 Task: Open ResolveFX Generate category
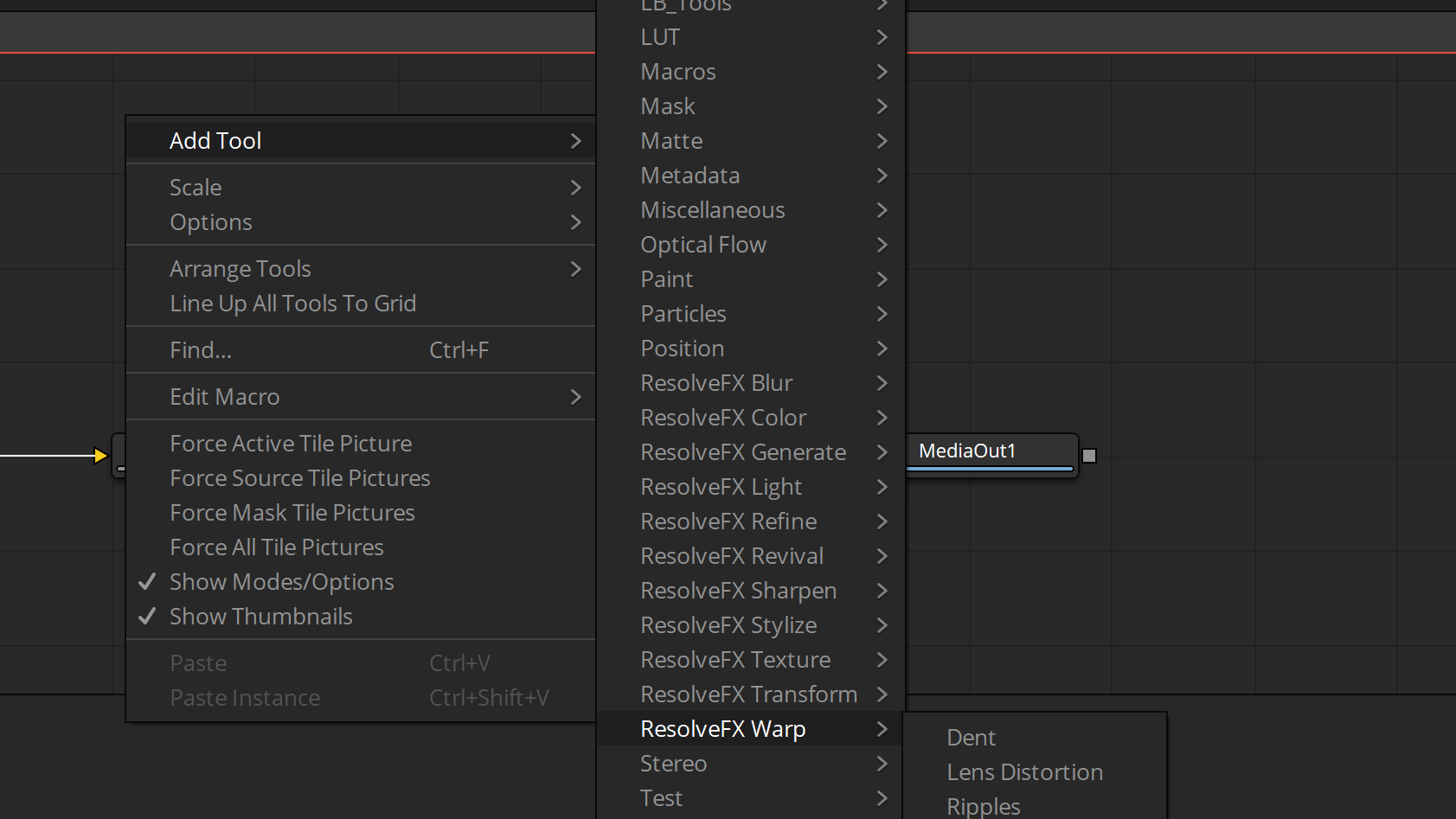pyautogui.click(x=751, y=452)
